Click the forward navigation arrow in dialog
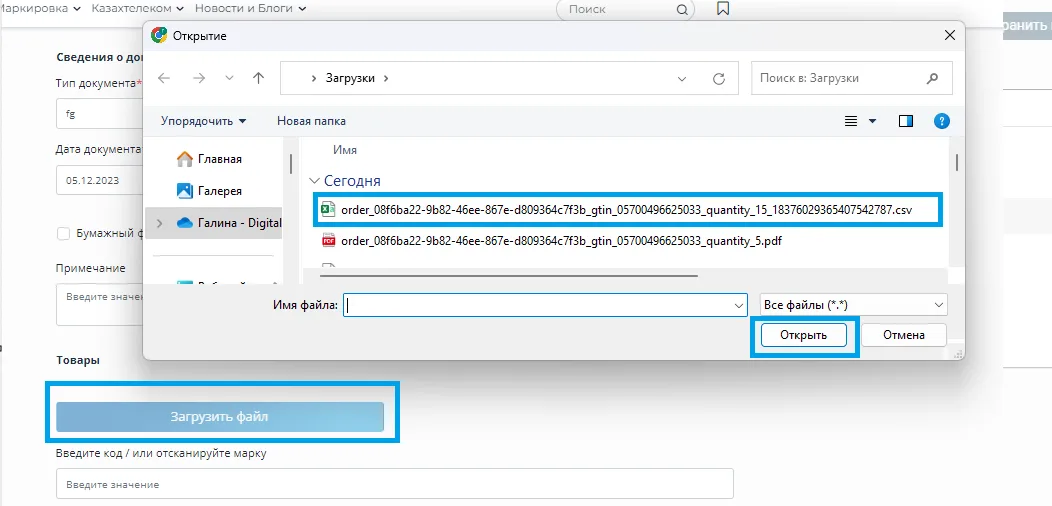 point(199,79)
